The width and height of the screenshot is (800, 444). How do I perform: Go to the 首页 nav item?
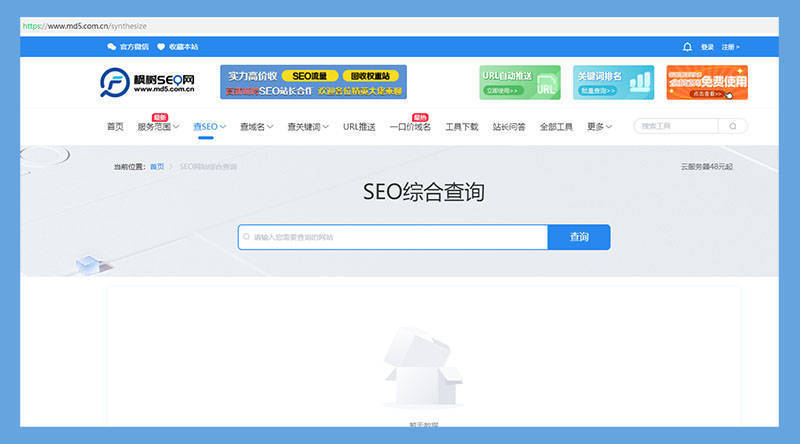pyautogui.click(x=115, y=127)
